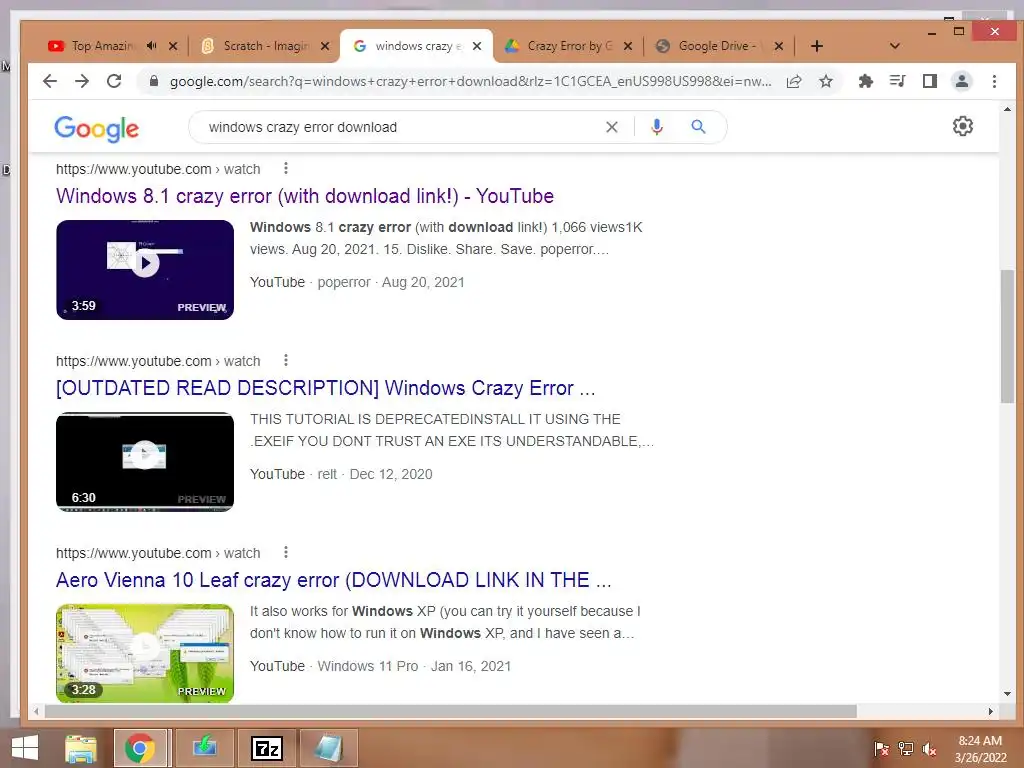Open the Chrome three-dot menu
Screen dimensions: 1024x768
tap(994, 81)
